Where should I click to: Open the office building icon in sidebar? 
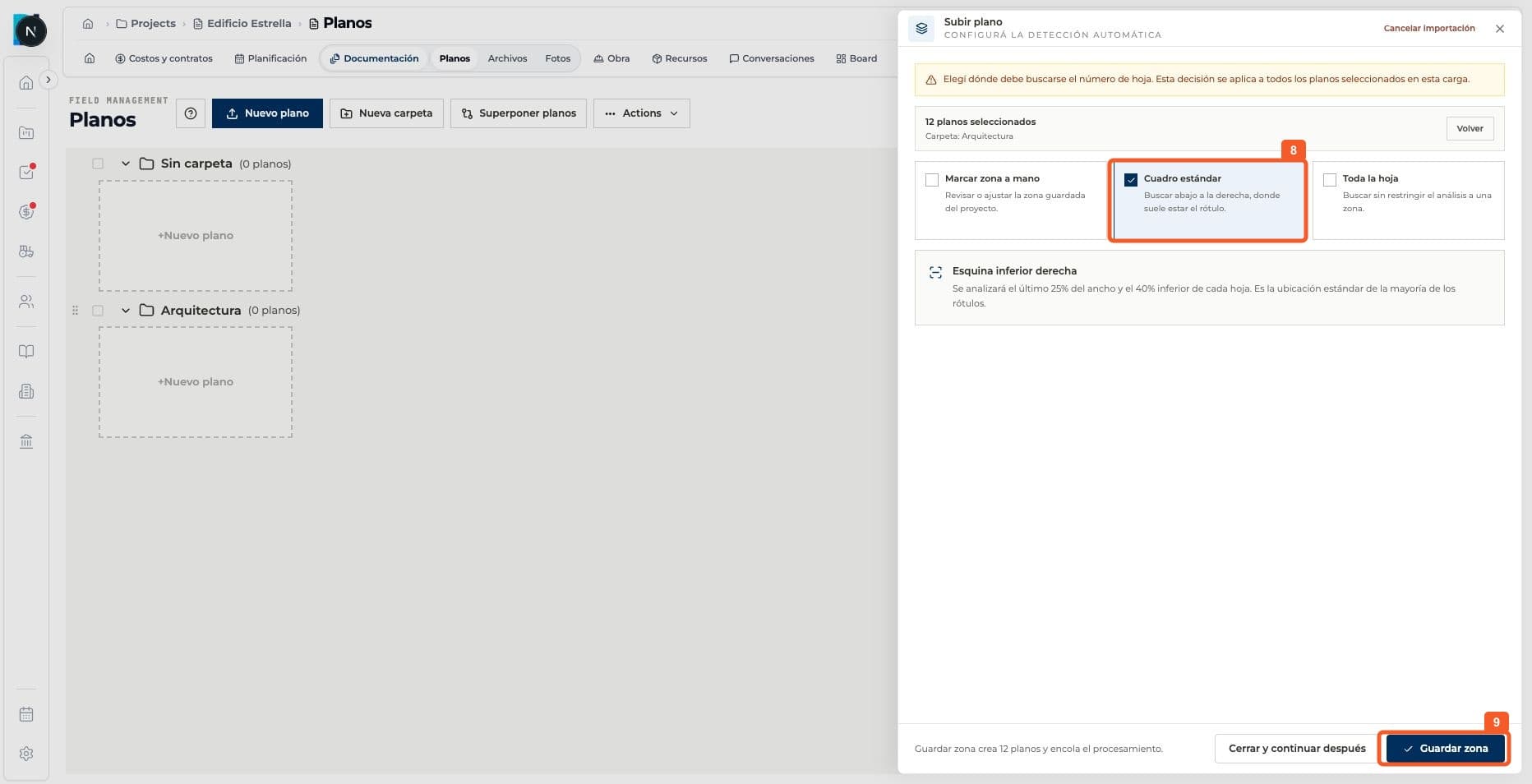point(26,391)
